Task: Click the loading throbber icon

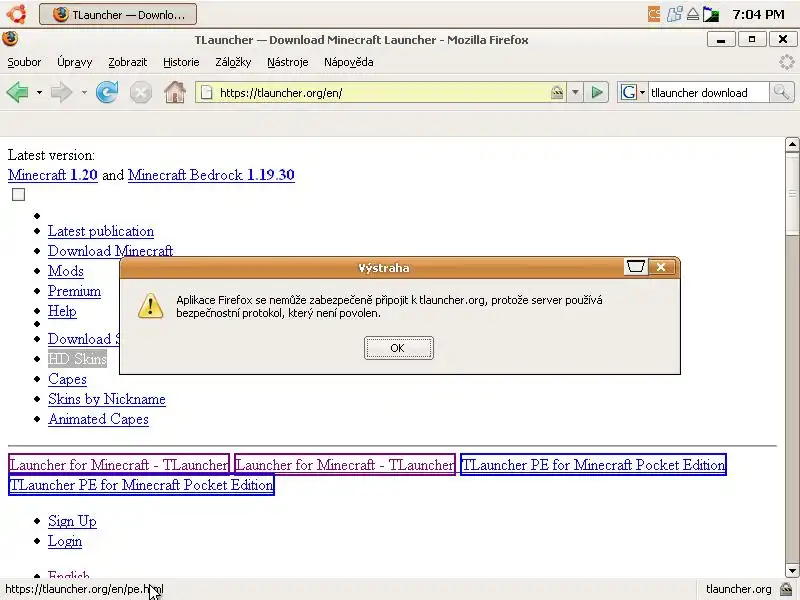Action: tap(787, 62)
